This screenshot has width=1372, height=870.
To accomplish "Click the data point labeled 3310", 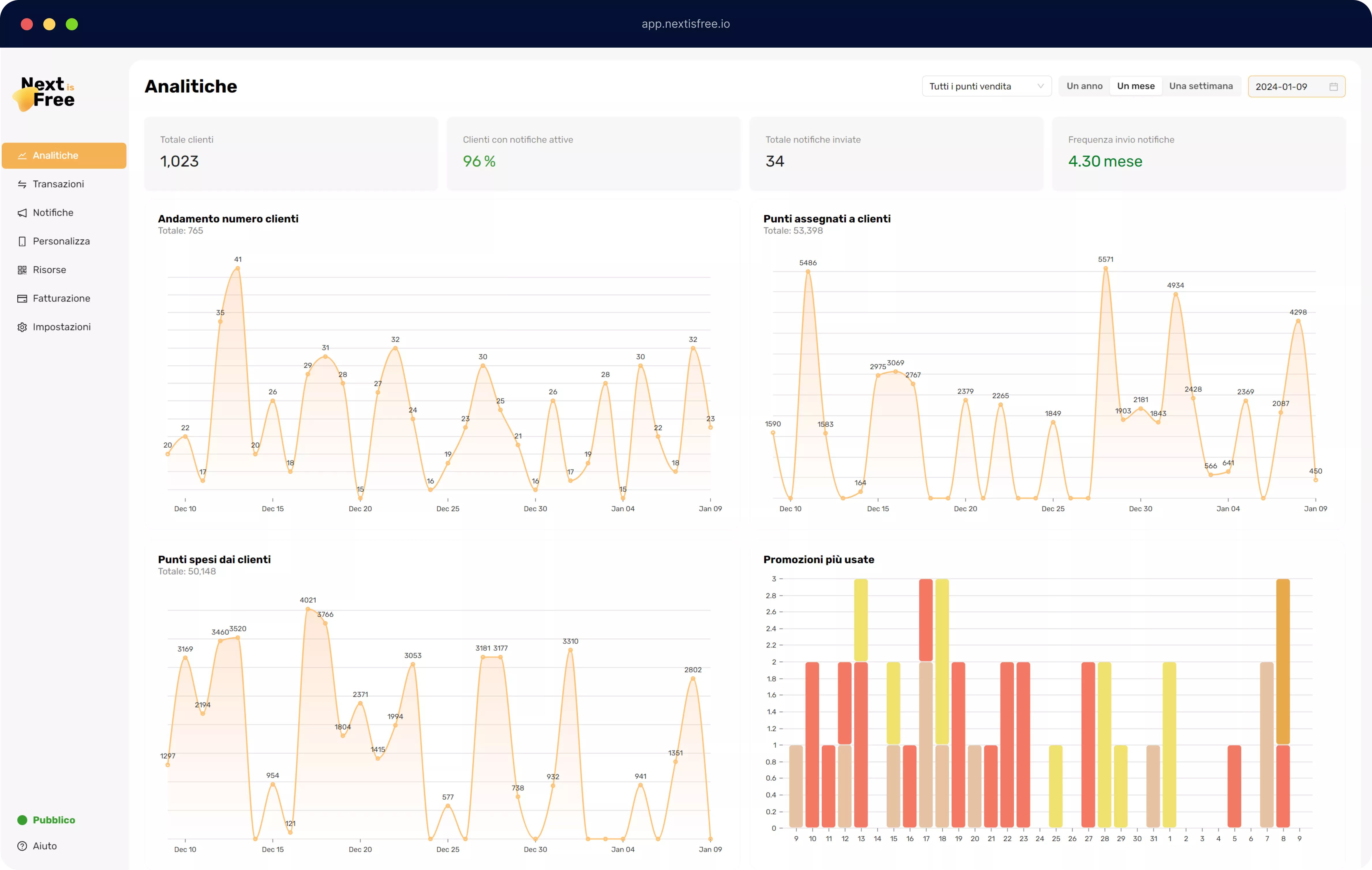I will 570,650.
